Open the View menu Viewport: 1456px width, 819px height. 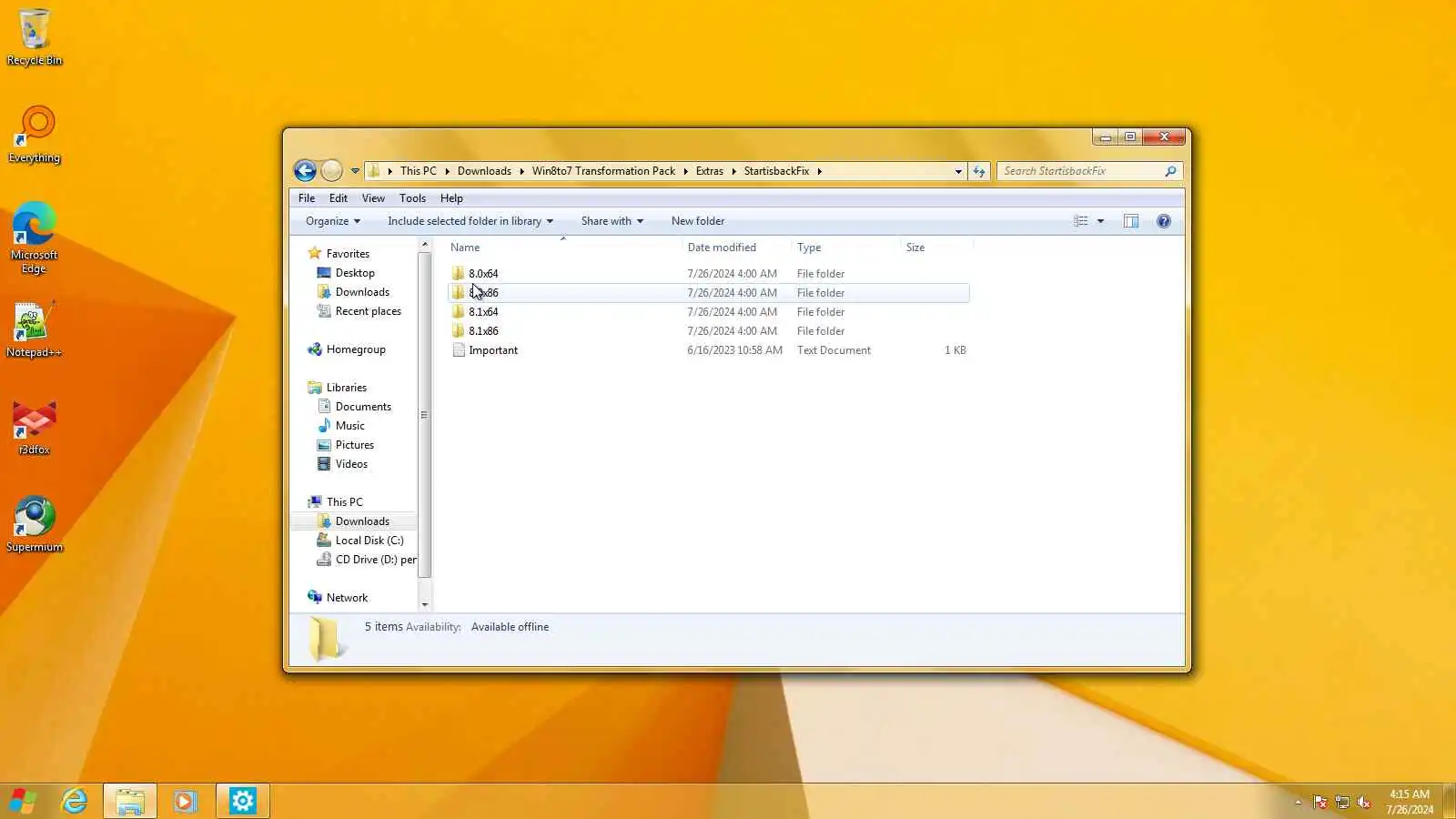(373, 198)
